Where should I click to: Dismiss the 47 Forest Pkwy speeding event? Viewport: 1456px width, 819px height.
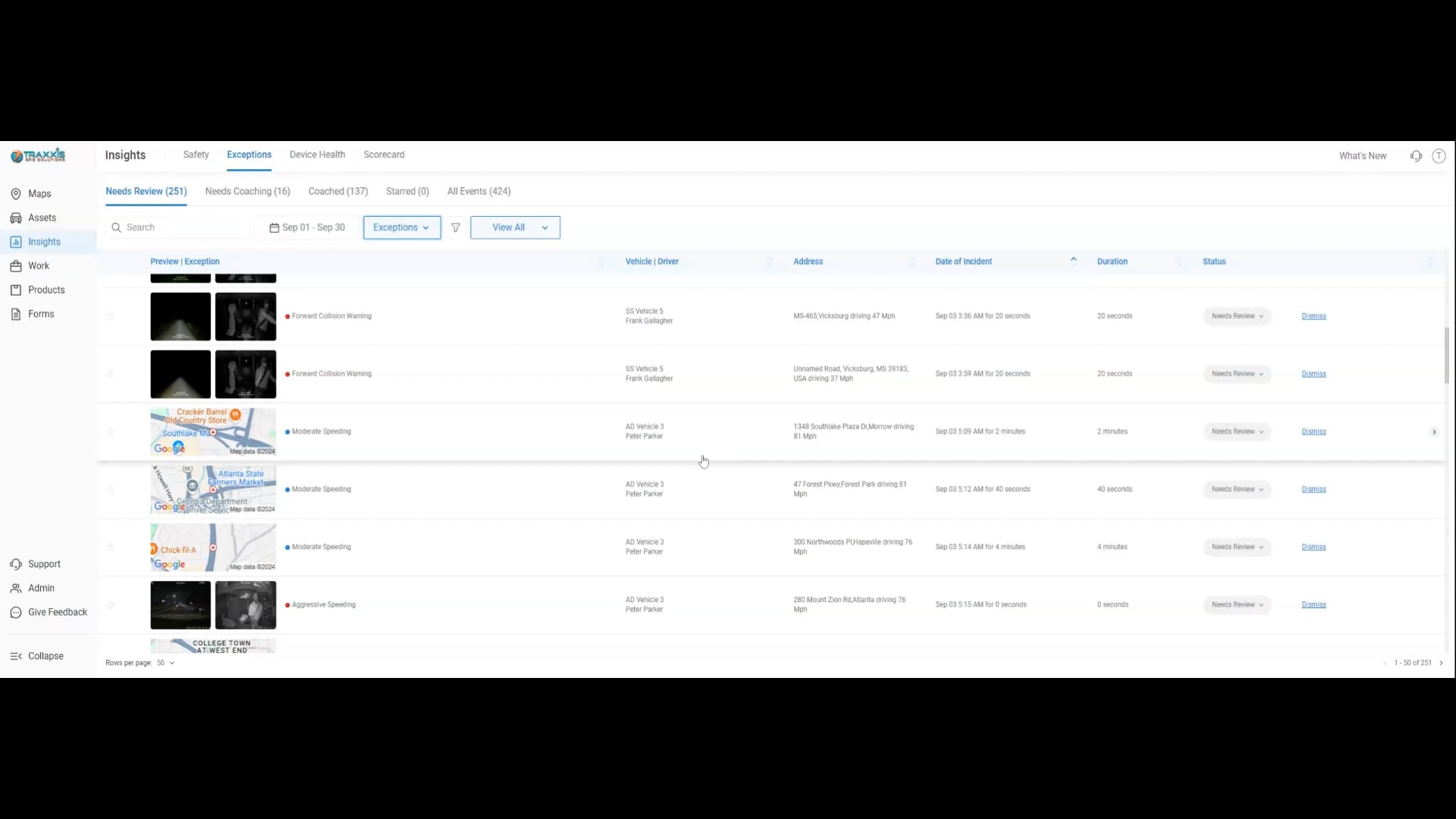[x=1313, y=490]
